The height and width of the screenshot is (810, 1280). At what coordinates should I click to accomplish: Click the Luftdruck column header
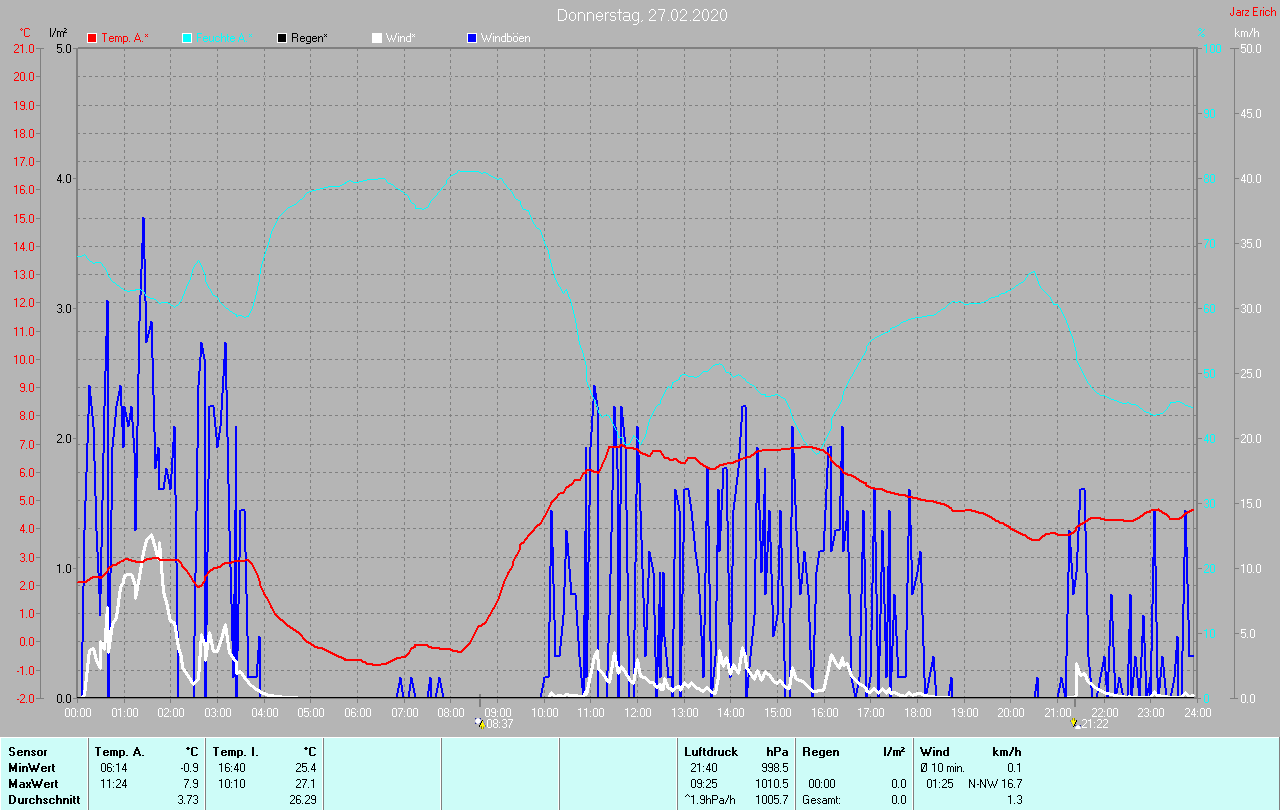(712, 751)
